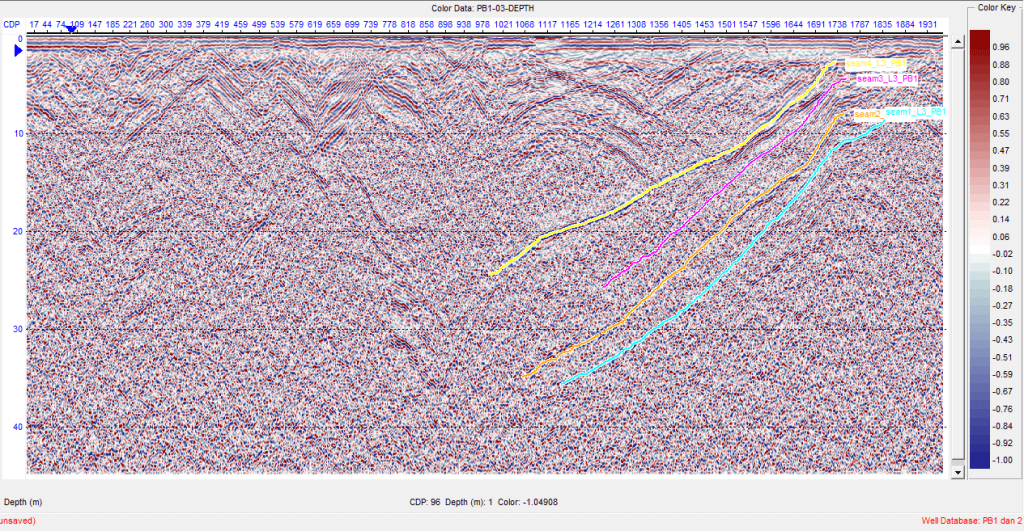This screenshot has width=1024, height=531.
Task: Click CDP 1021 tick on the top axis
Action: point(503,21)
